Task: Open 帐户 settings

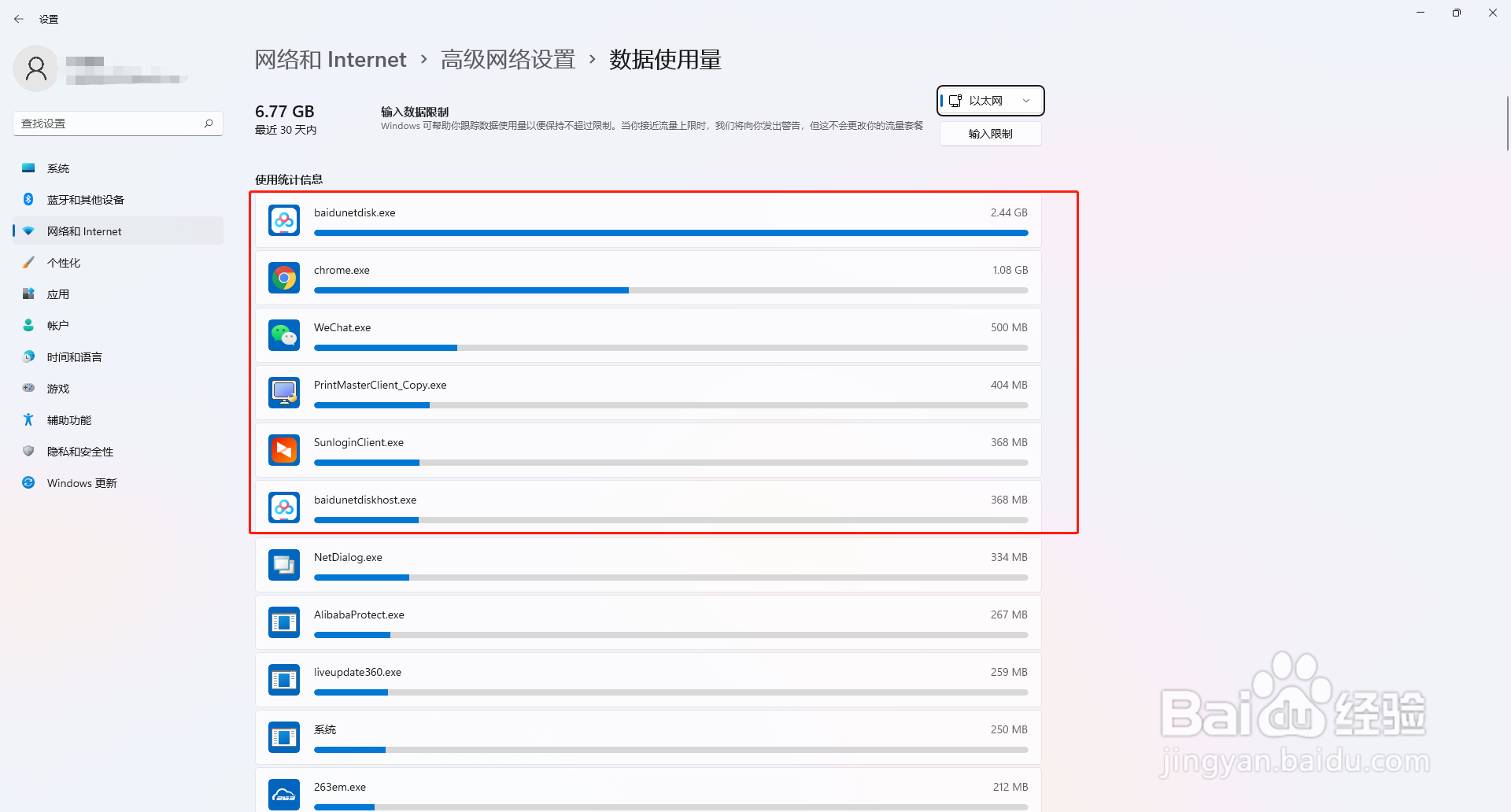Action: (x=118, y=326)
